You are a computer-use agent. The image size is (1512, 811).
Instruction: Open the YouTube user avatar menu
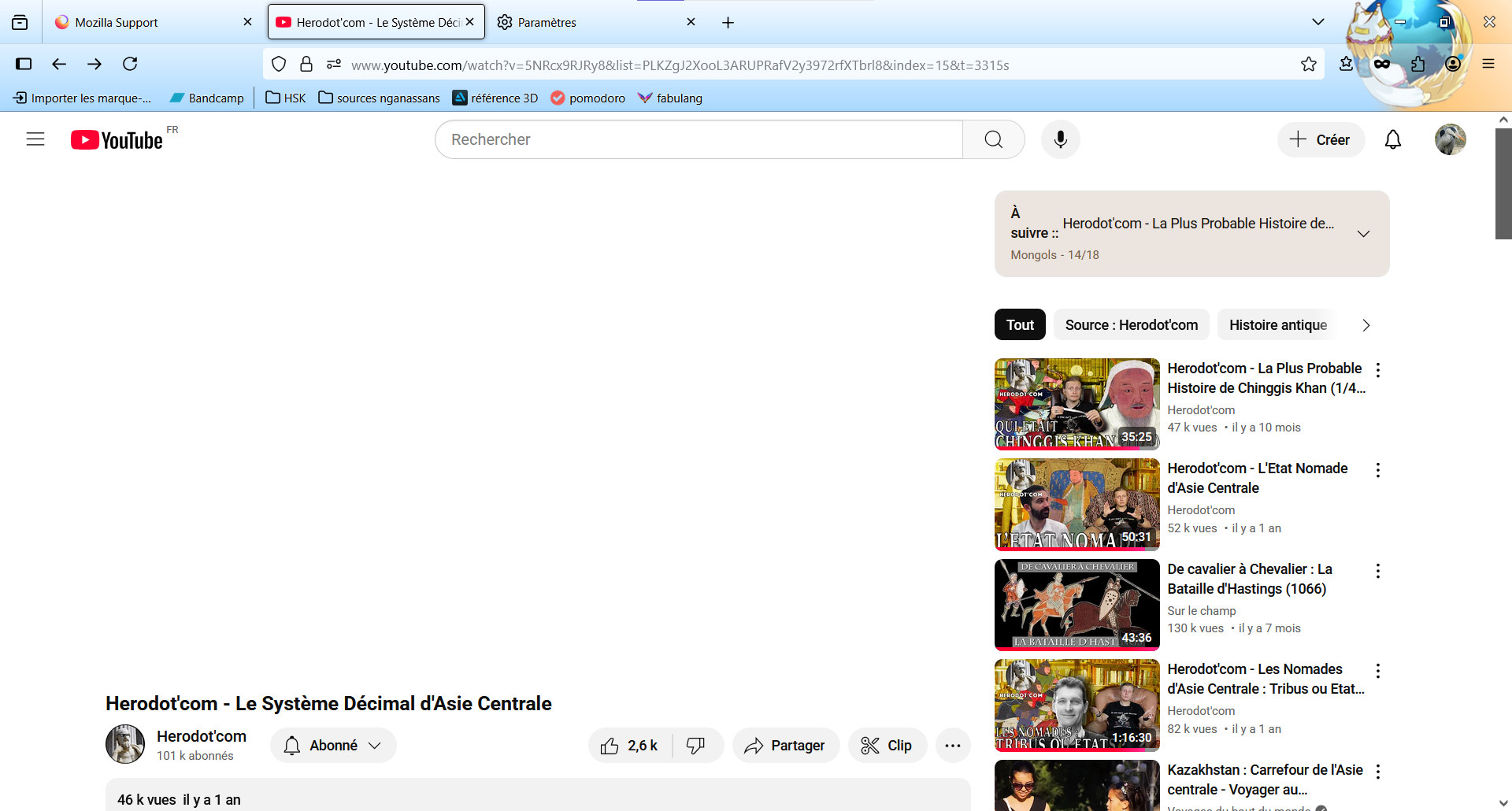coord(1451,139)
